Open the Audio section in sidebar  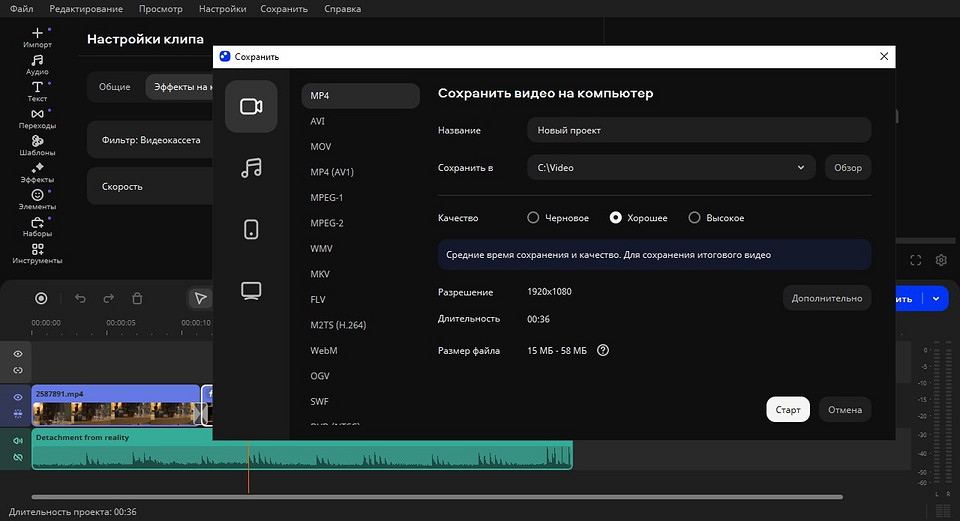pos(37,65)
